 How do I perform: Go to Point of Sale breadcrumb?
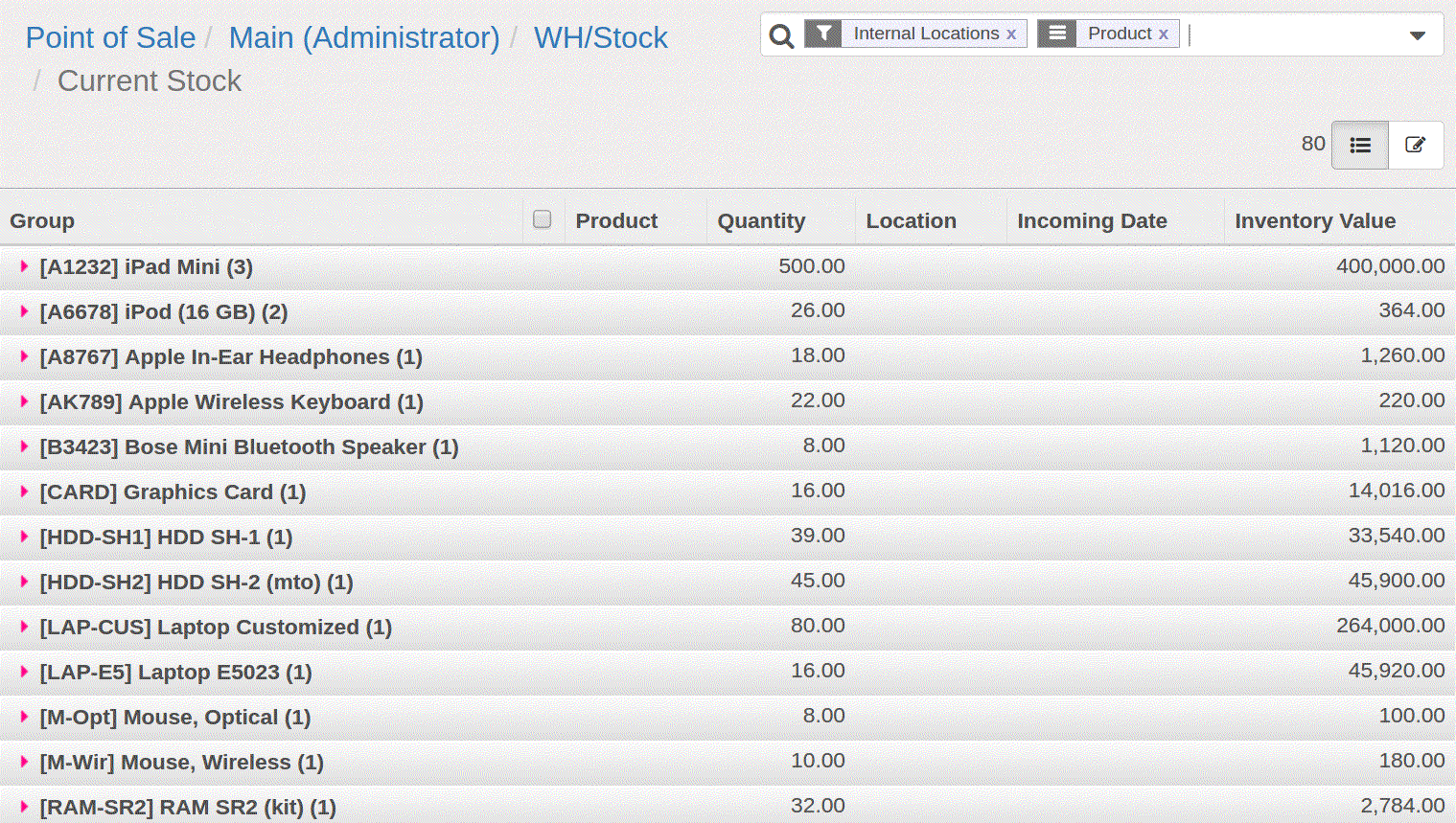110,37
